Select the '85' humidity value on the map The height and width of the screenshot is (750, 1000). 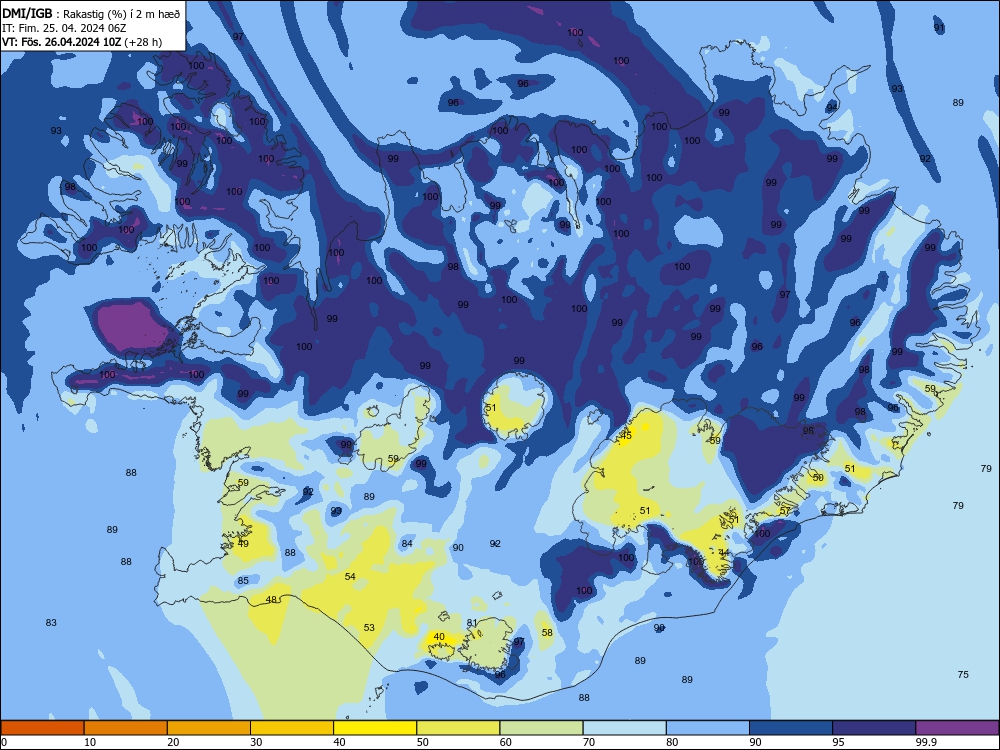point(243,581)
